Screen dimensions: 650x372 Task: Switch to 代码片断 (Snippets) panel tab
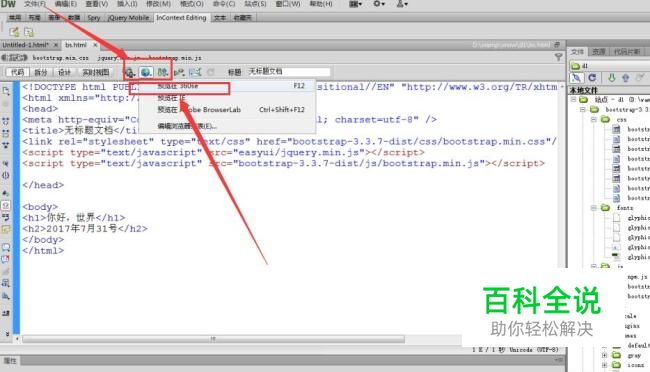click(627, 51)
